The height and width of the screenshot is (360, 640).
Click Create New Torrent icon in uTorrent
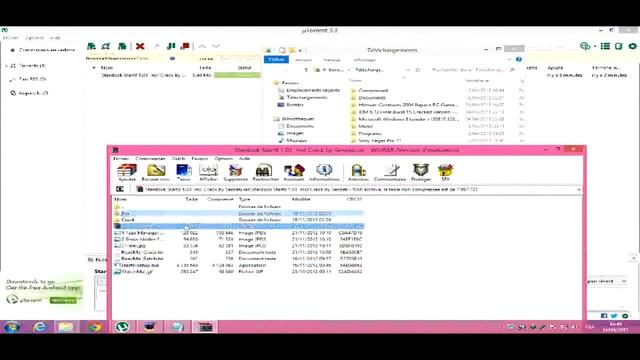122,46
